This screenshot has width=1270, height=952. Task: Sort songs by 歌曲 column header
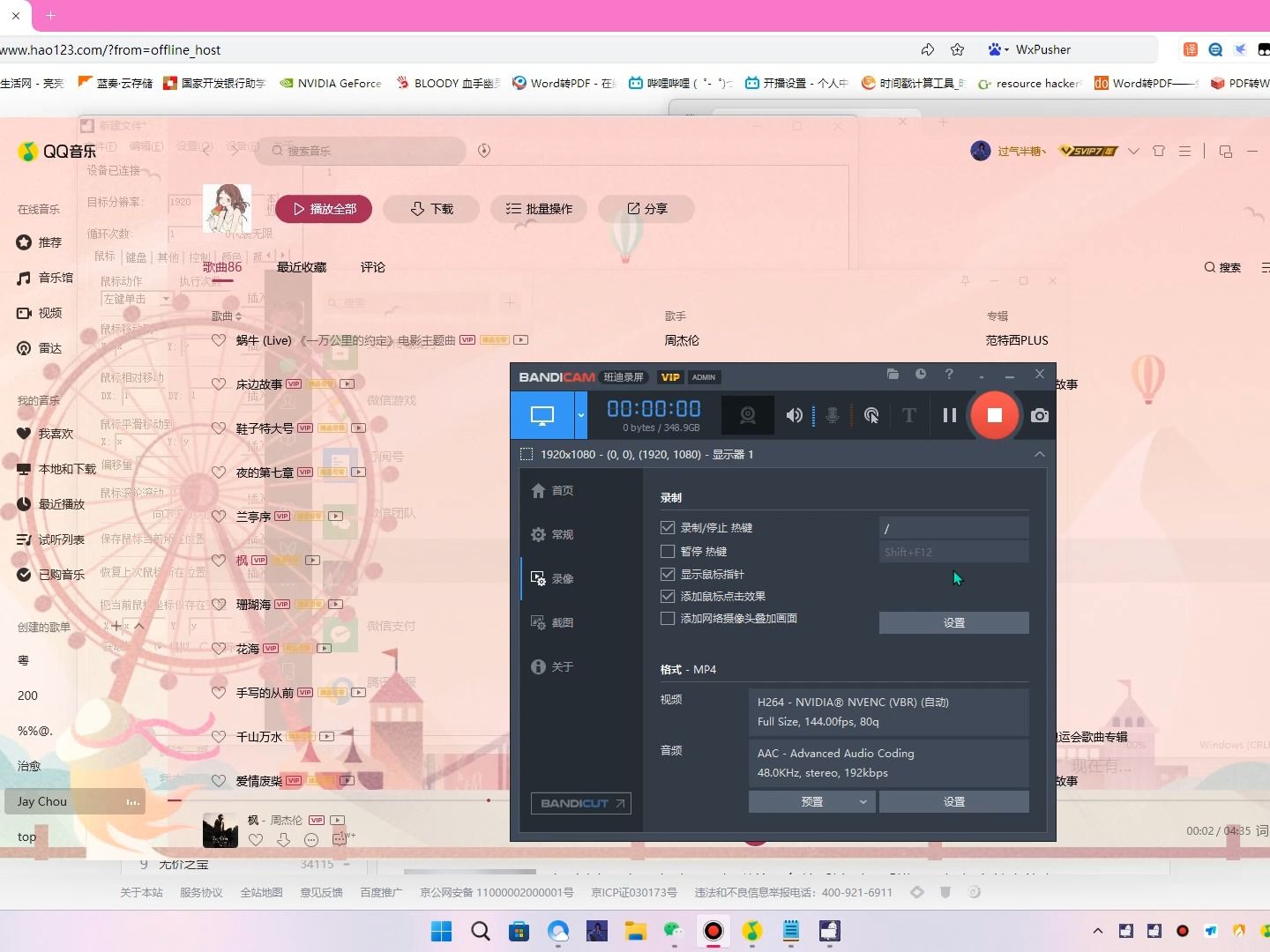[227, 316]
